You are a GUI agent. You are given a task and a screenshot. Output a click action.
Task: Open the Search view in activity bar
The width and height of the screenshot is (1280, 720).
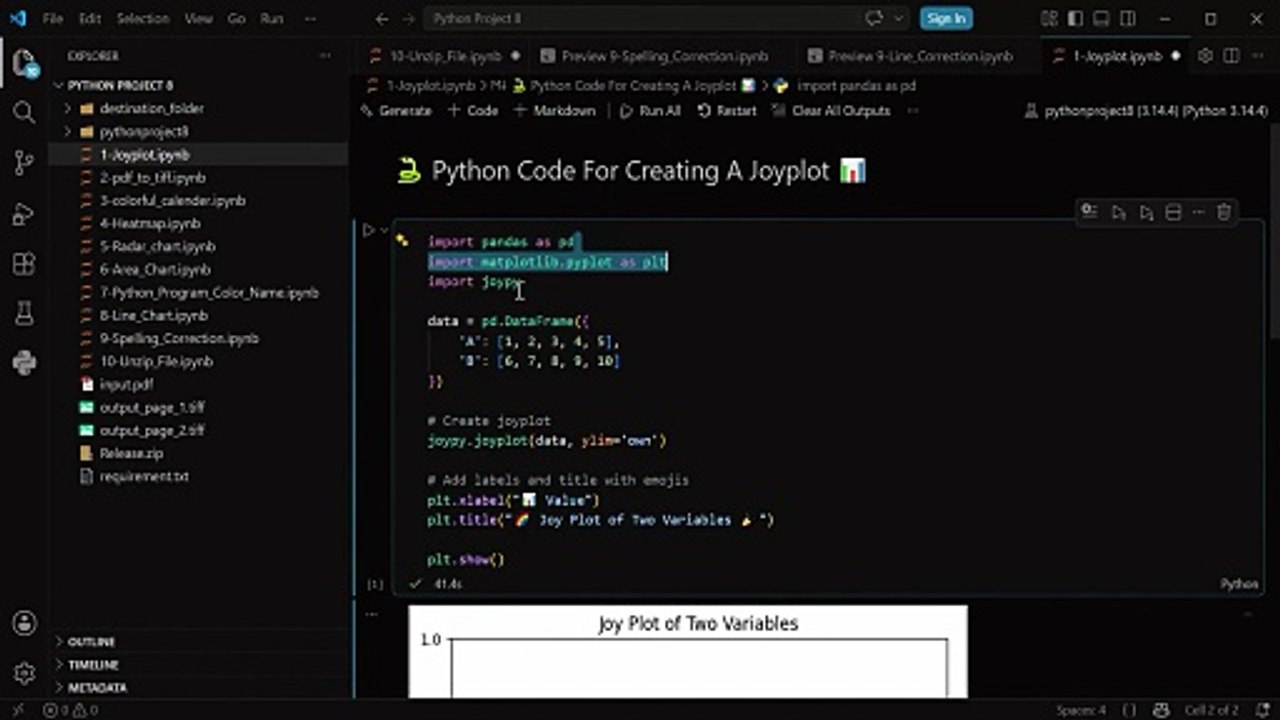[x=24, y=112]
